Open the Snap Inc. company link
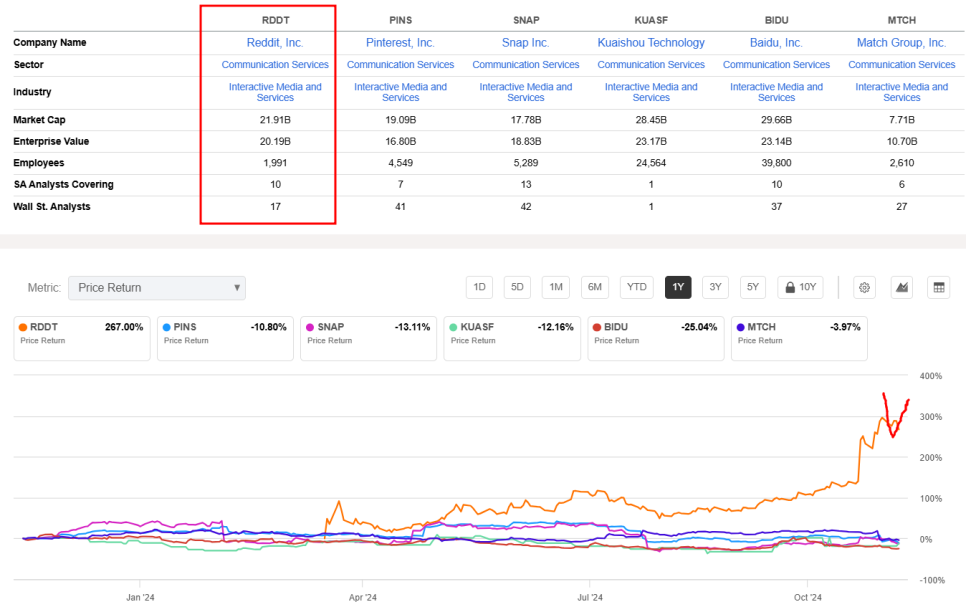Image resolution: width=966 pixels, height=612 pixels. coord(526,43)
